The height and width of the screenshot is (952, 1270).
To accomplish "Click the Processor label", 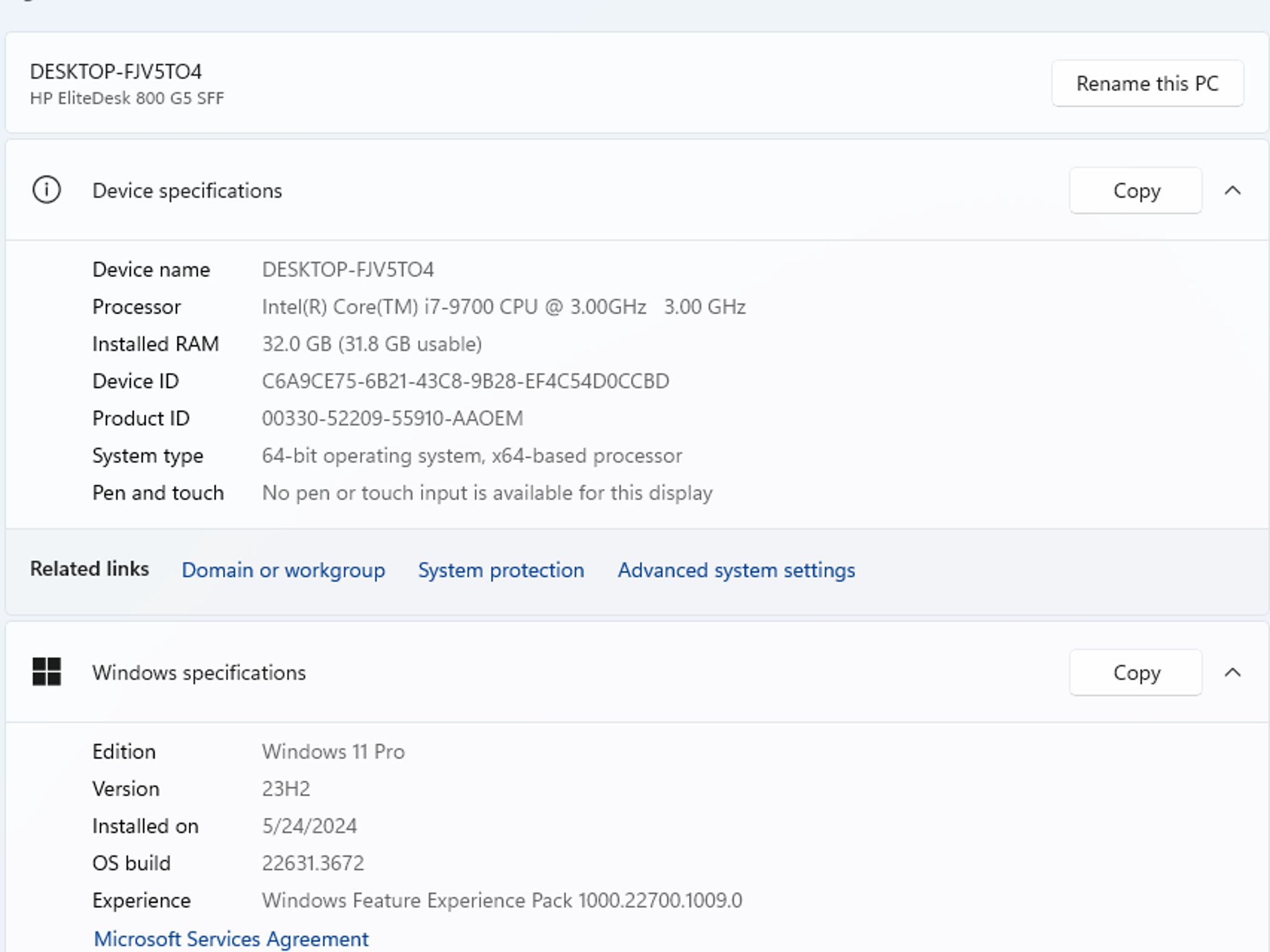I will tap(136, 307).
